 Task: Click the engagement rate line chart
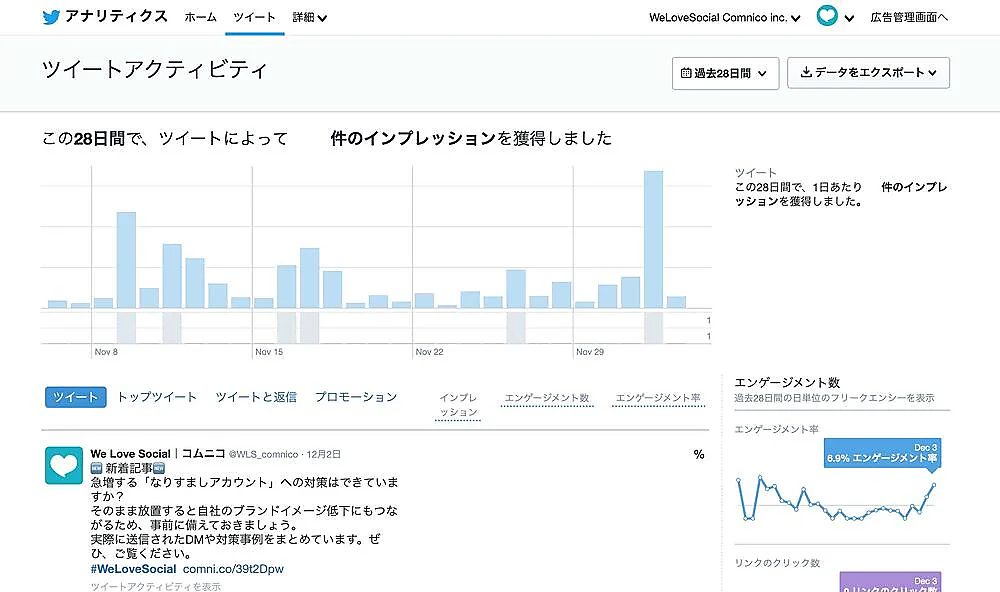(835, 500)
